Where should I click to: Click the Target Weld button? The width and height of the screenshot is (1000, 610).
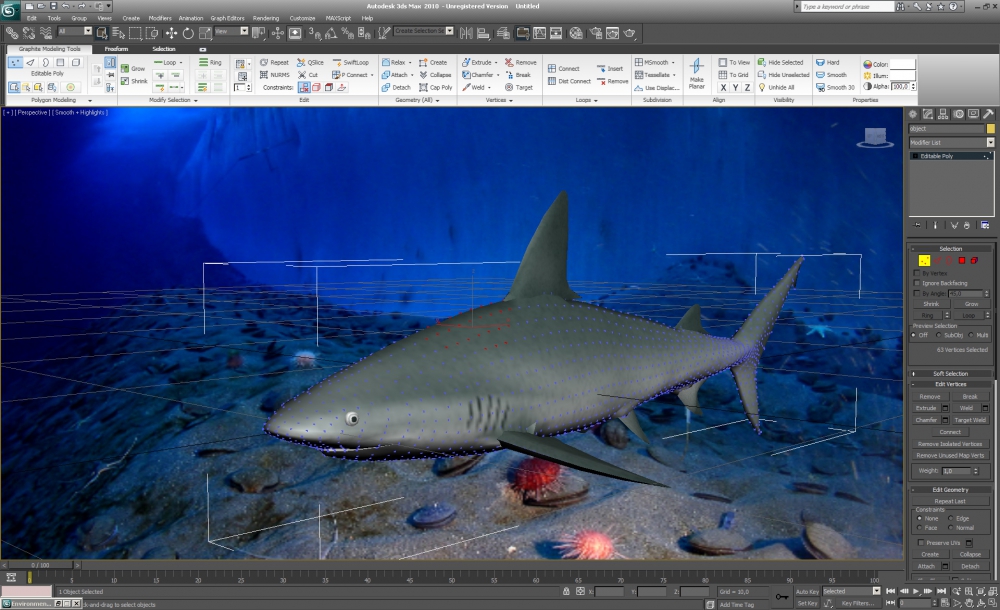(968, 420)
